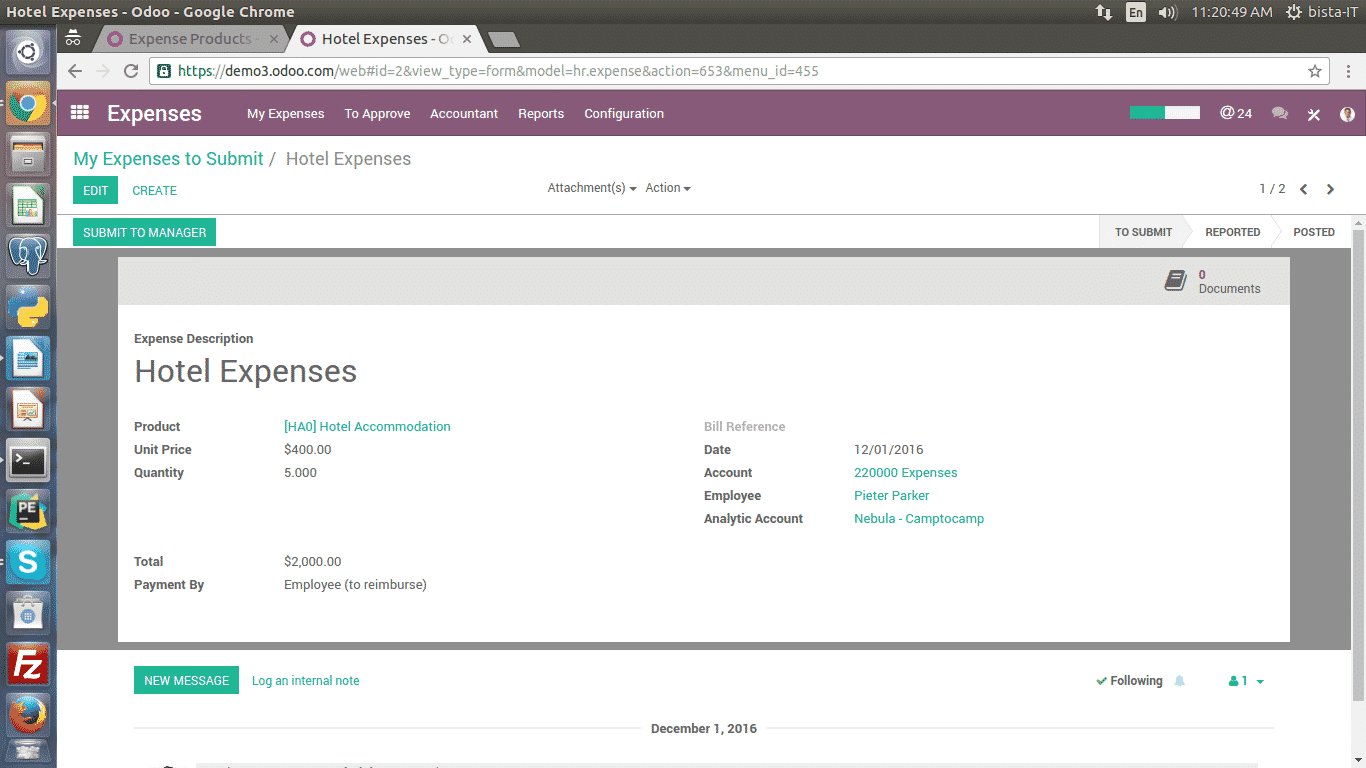Open LibreOffice Impress dock icon
This screenshot has height=768, width=1366.
[x=28, y=410]
